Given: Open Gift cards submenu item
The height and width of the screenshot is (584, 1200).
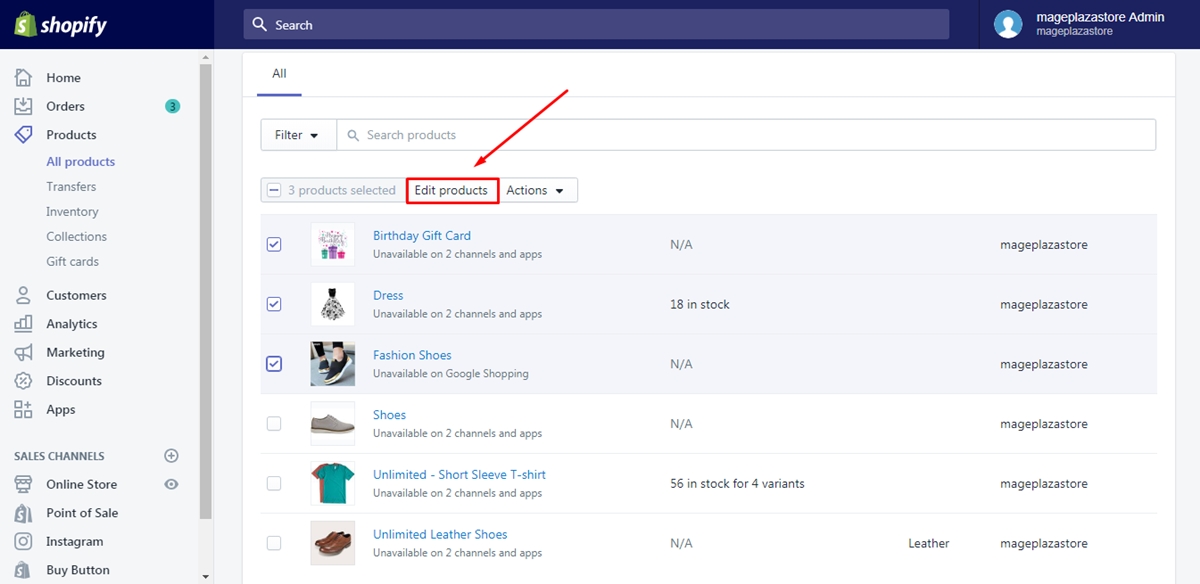Looking at the screenshot, I should click(72, 262).
